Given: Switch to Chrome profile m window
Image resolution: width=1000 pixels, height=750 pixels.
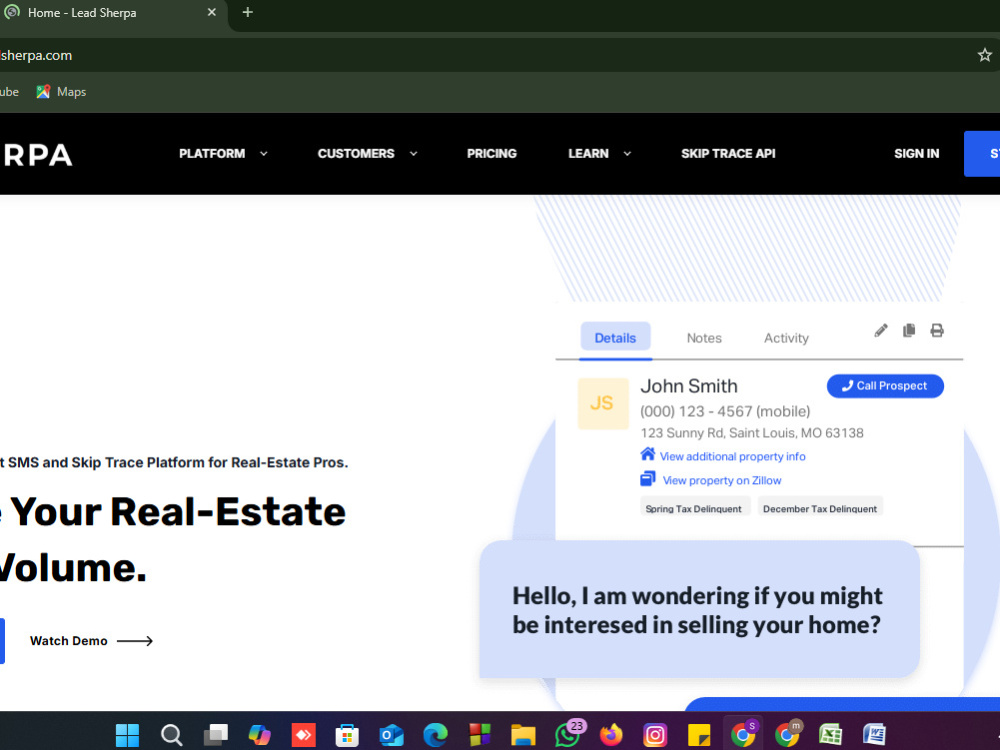Looking at the screenshot, I should [x=787, y=733].
